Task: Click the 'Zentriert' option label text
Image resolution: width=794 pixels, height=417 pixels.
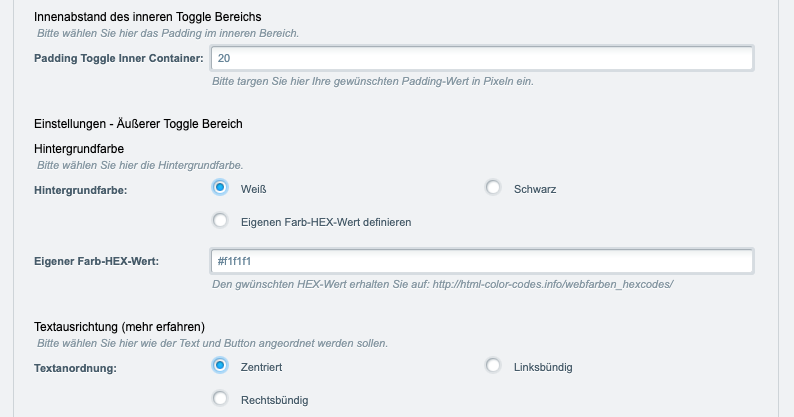Action: (261, 367)
